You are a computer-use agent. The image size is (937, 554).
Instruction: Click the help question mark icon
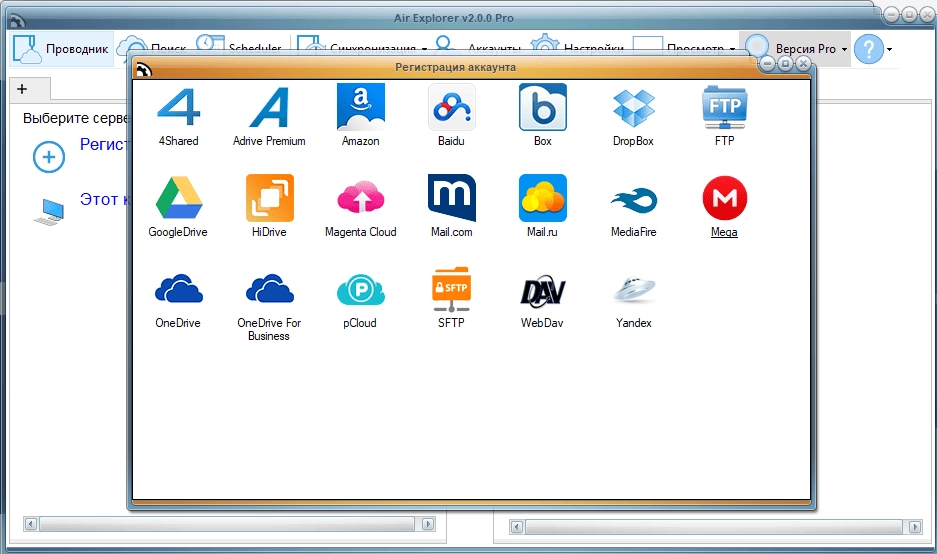click(868, 48)
